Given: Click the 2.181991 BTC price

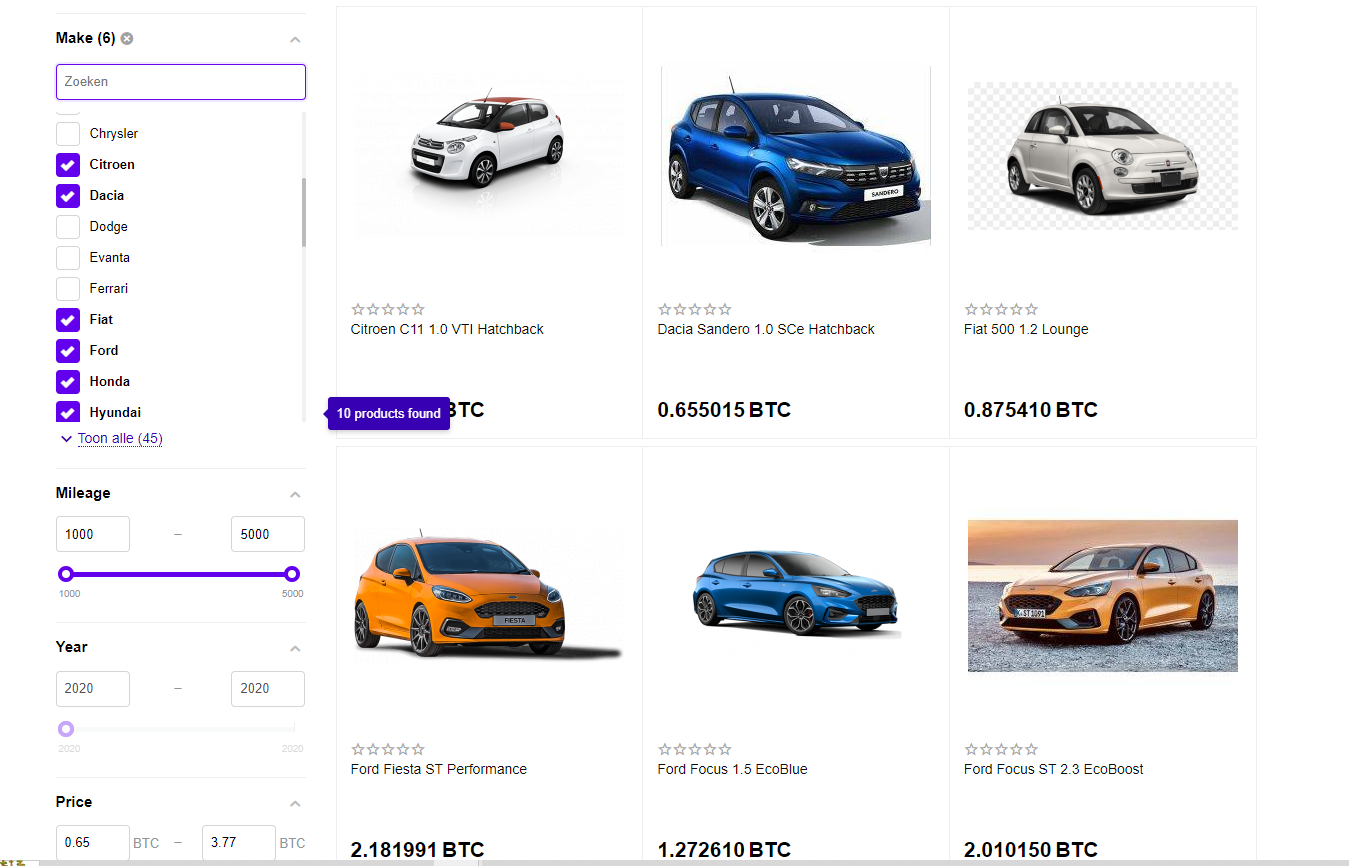Looking at the screenshot, I should (417, 850).
